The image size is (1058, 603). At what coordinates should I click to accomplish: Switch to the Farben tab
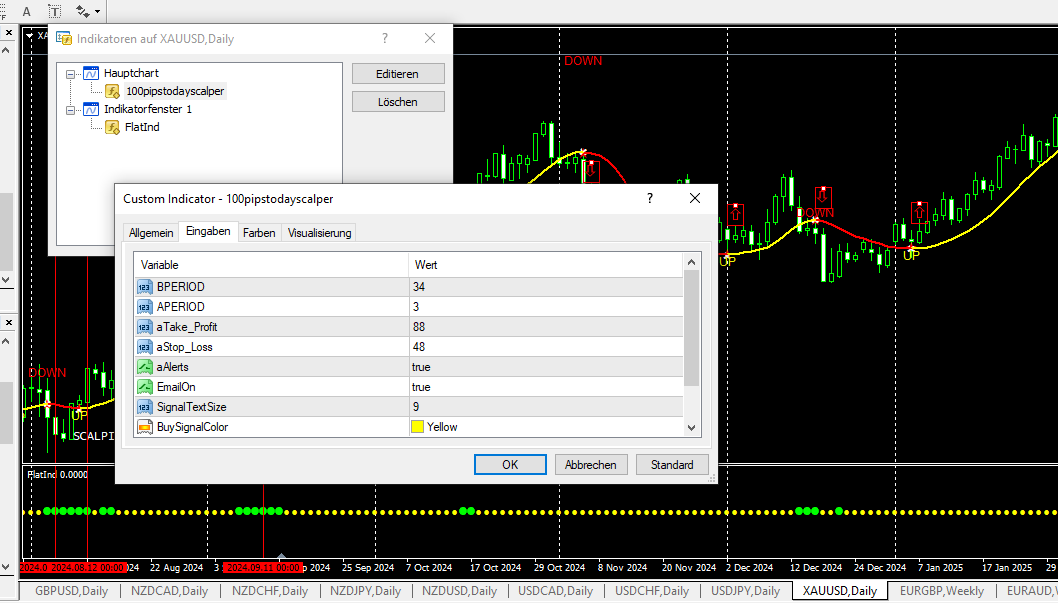(x=259, y=233)
